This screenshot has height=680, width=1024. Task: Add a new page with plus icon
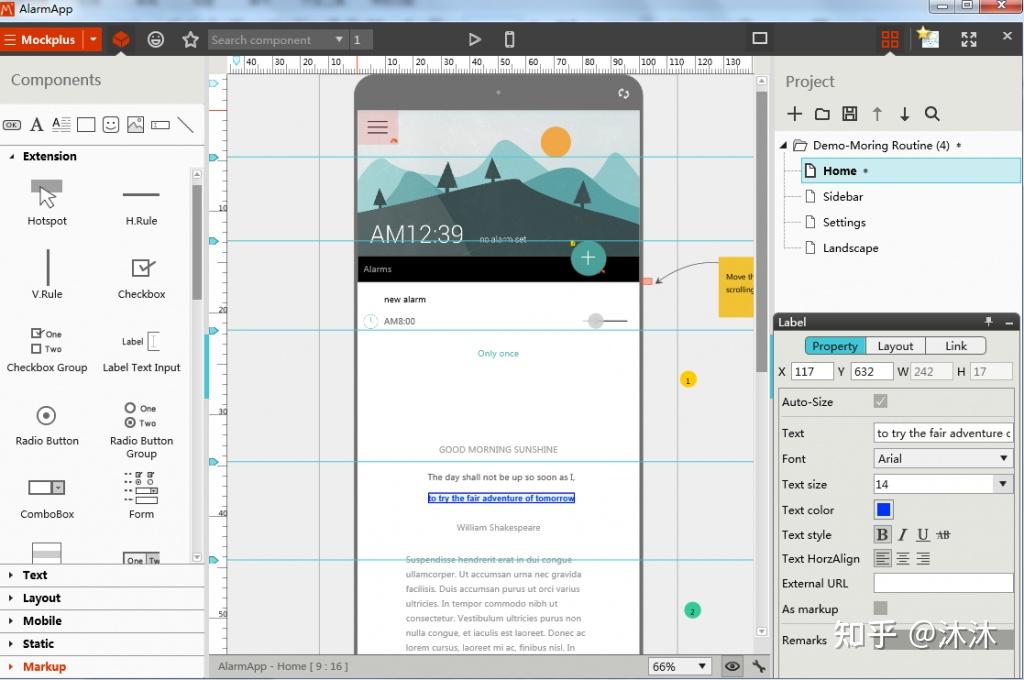[x=794, y=114]
